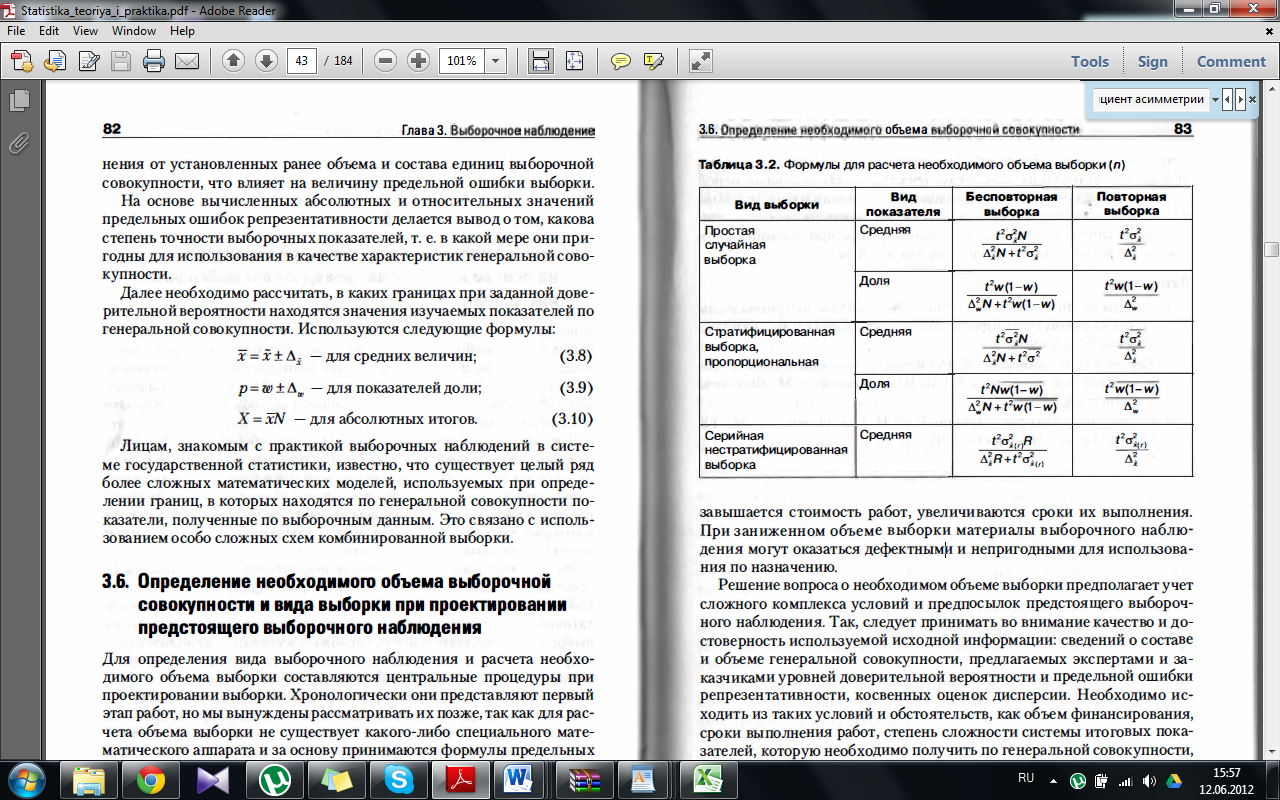Open the Window menu

[133, 31]
